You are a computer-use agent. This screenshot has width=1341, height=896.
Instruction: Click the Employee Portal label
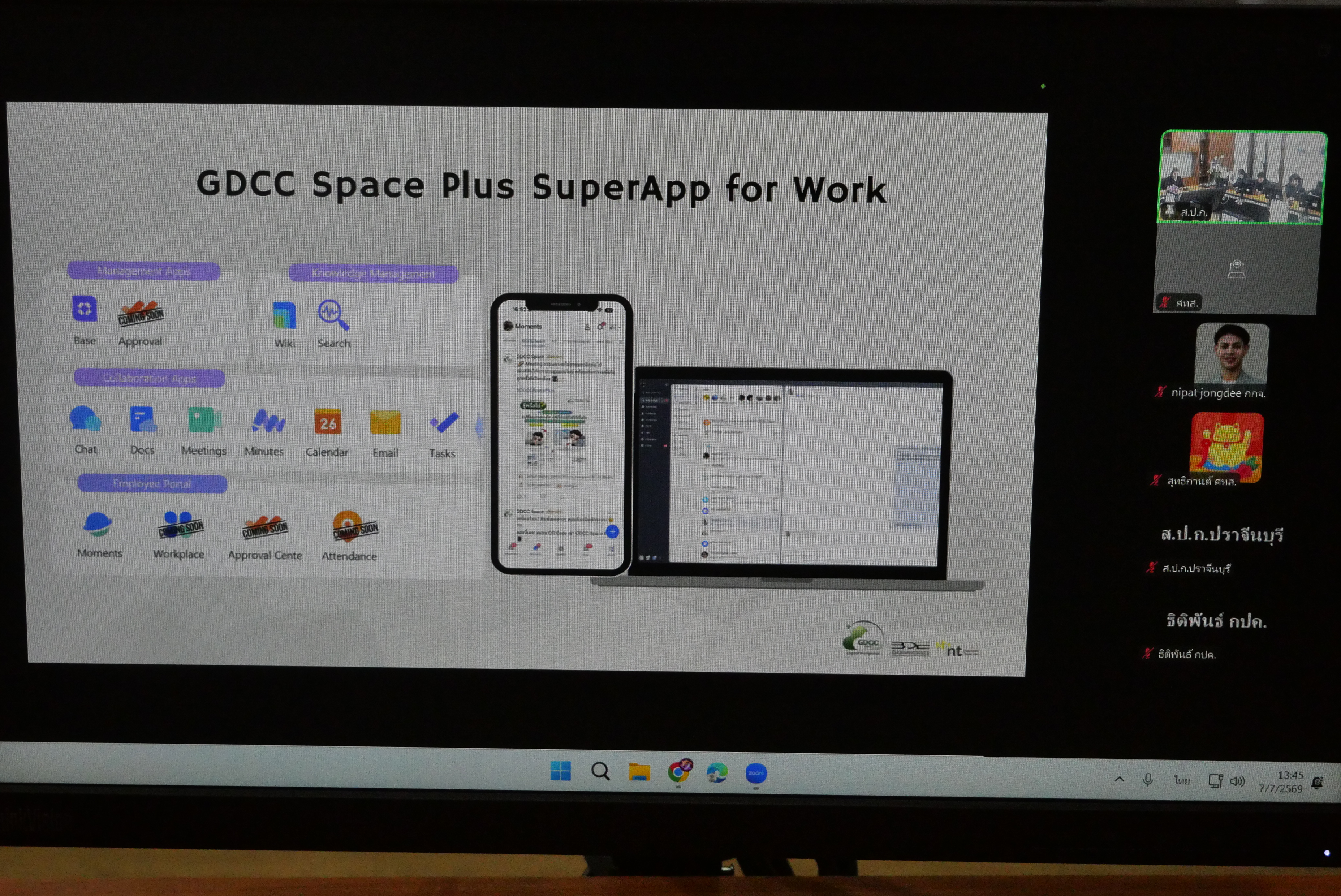(x=152, y=483)
